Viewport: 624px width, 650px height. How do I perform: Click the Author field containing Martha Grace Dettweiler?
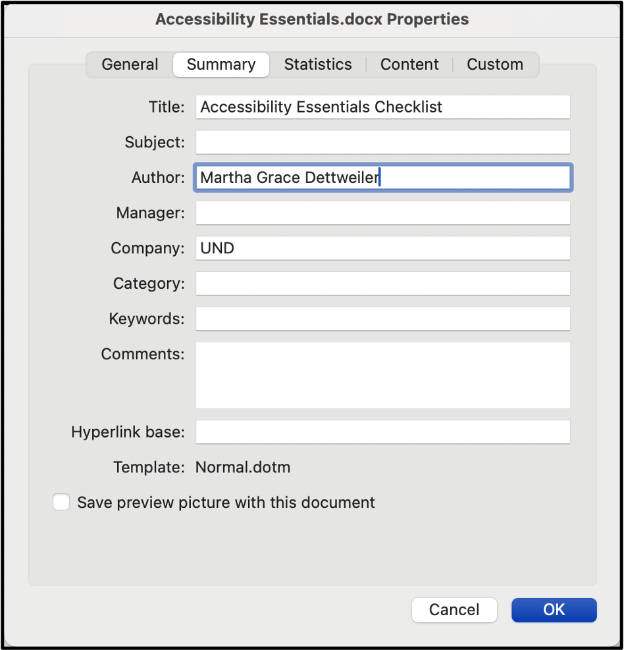tap(382, 178)
